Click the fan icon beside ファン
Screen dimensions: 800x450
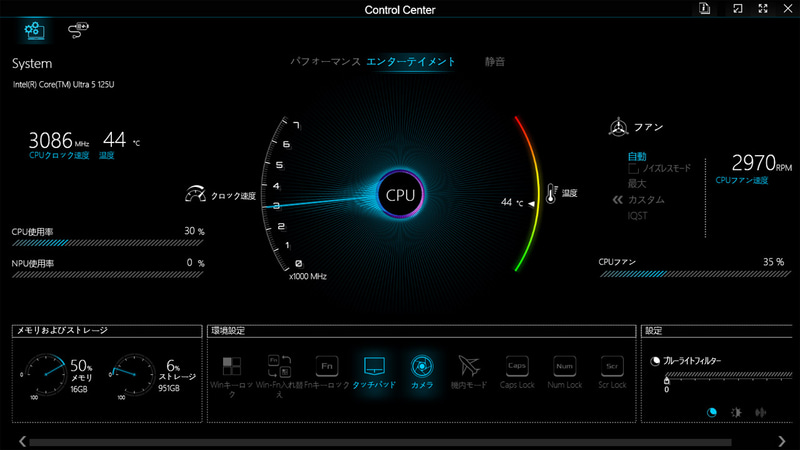pyautogui.click(x=618, y=127)
